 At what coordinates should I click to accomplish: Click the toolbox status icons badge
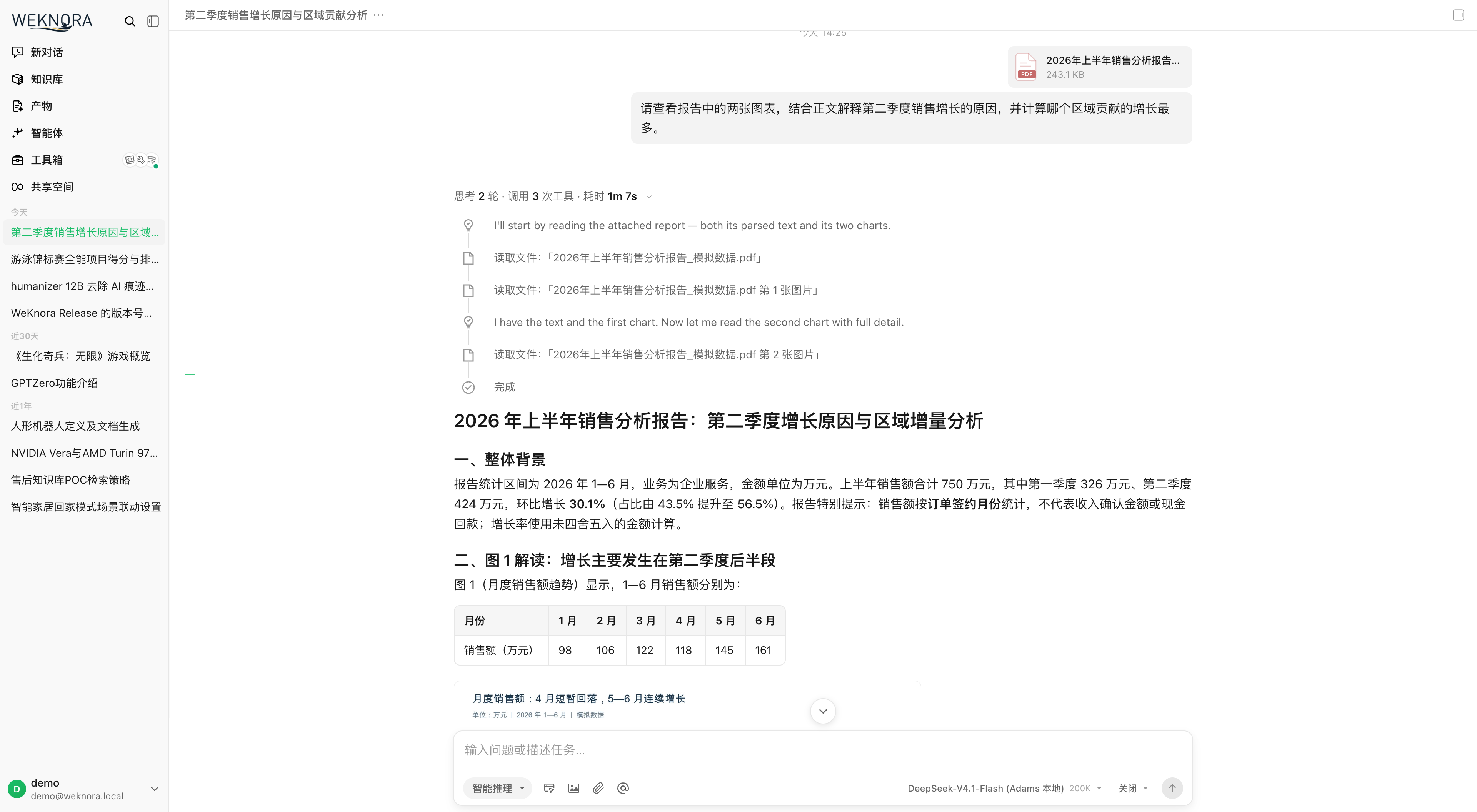142,160
